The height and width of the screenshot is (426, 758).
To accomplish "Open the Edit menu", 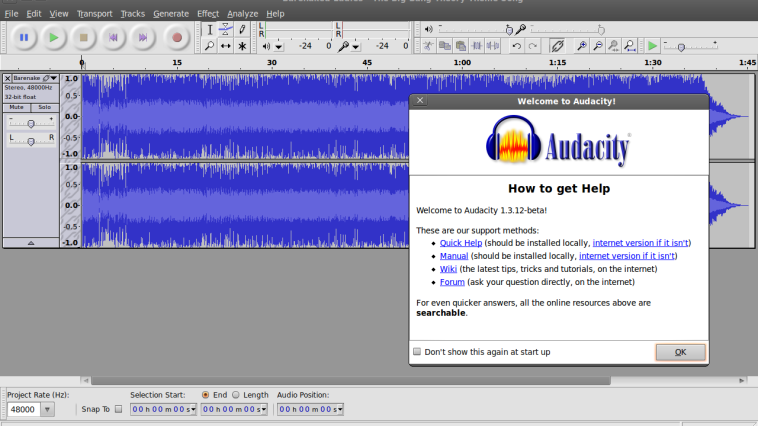I will click(x=33, y=14).
